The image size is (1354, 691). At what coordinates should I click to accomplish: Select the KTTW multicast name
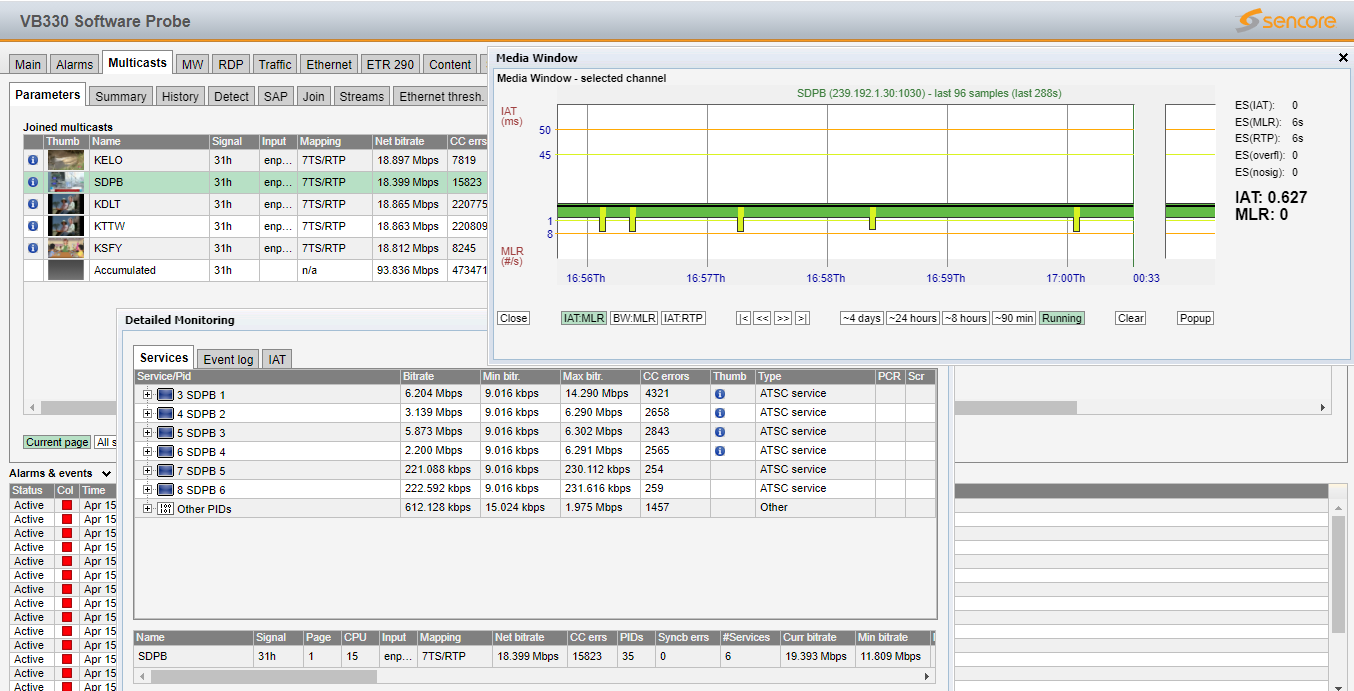tap(108, 226)
